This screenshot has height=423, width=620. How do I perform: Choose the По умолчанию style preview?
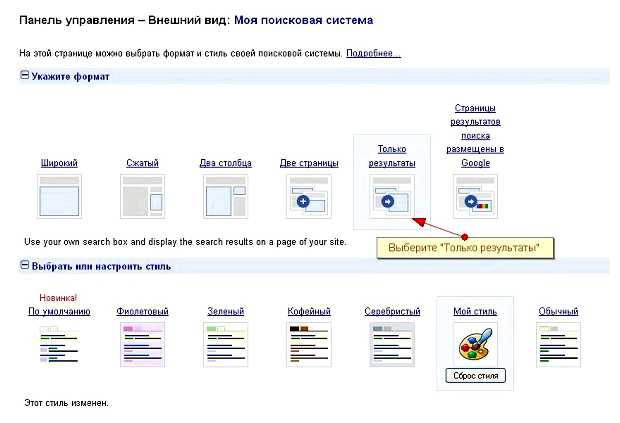(x=59, y=343)
